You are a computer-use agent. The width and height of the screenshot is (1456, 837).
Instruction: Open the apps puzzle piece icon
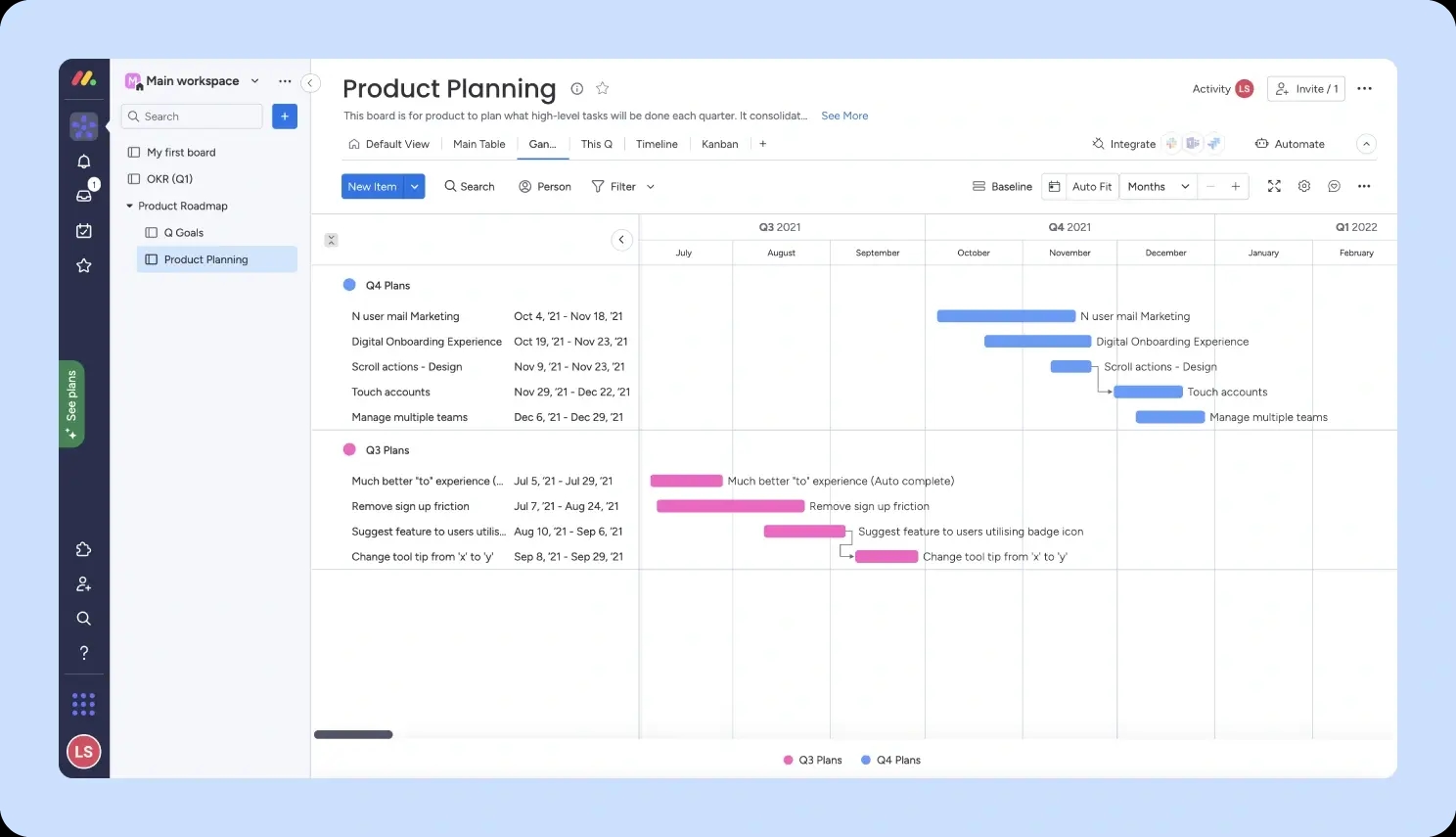tap(84, 549)
